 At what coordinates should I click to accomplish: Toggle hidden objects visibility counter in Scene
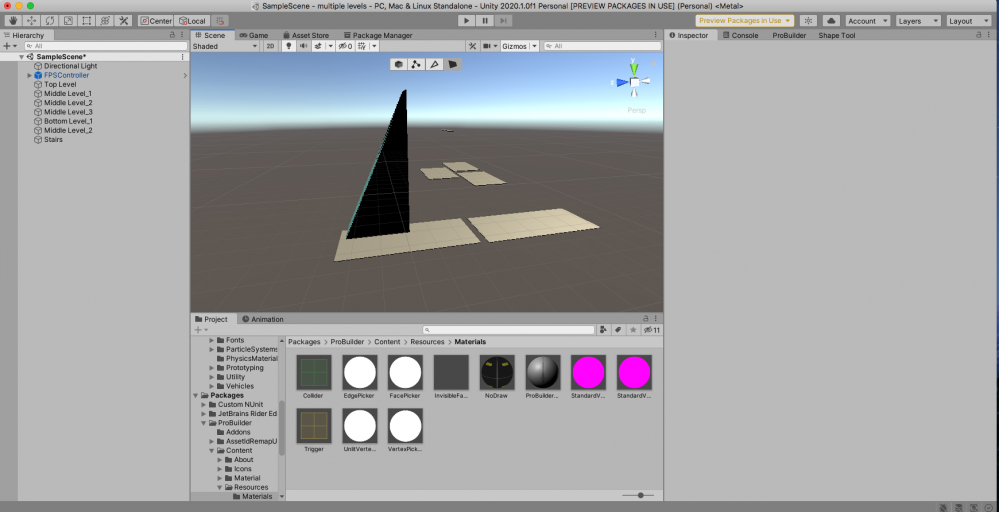pos(345,46)
